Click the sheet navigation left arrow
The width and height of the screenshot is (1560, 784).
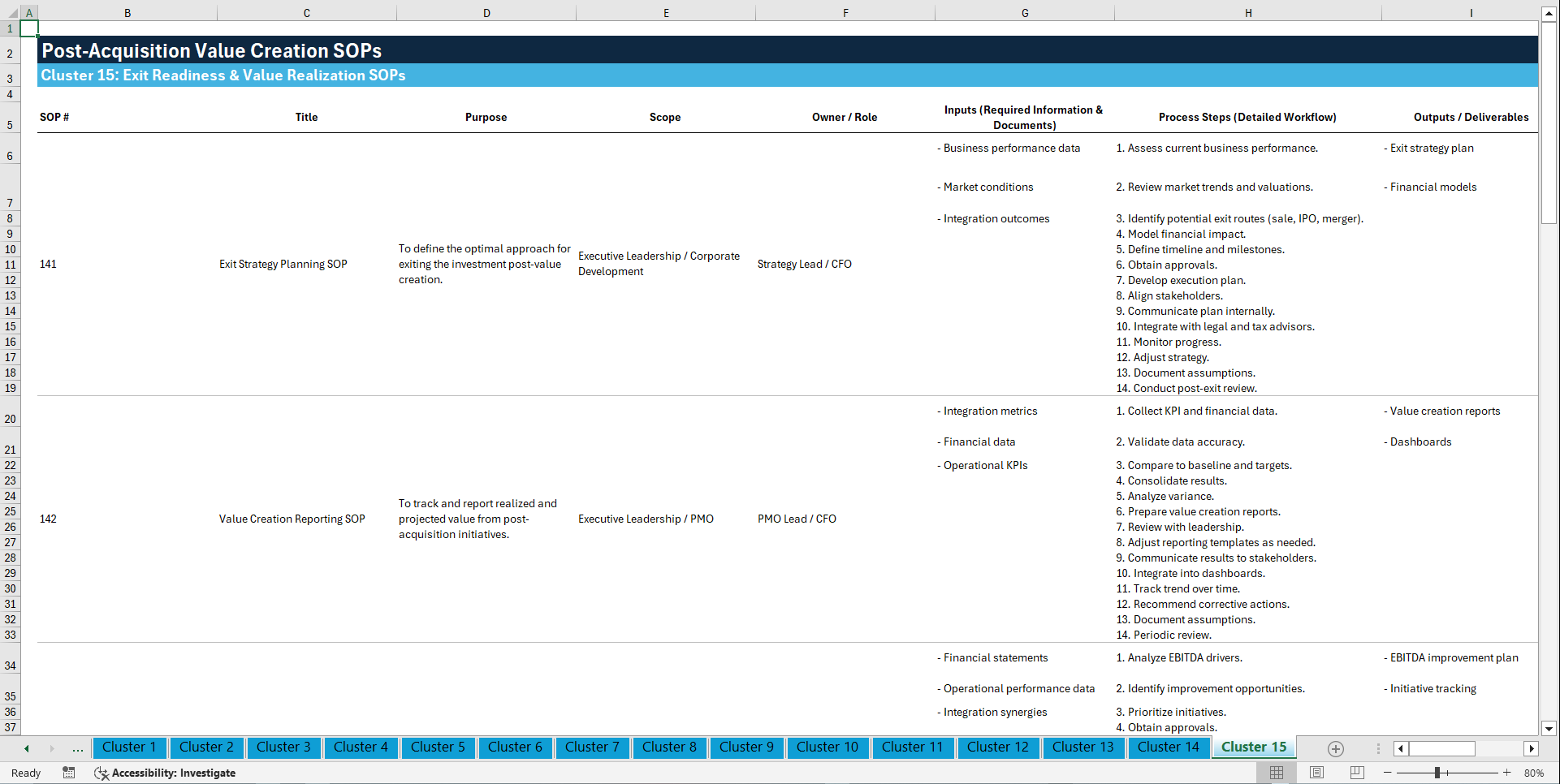pyautogui.click(x=26, y=748)
